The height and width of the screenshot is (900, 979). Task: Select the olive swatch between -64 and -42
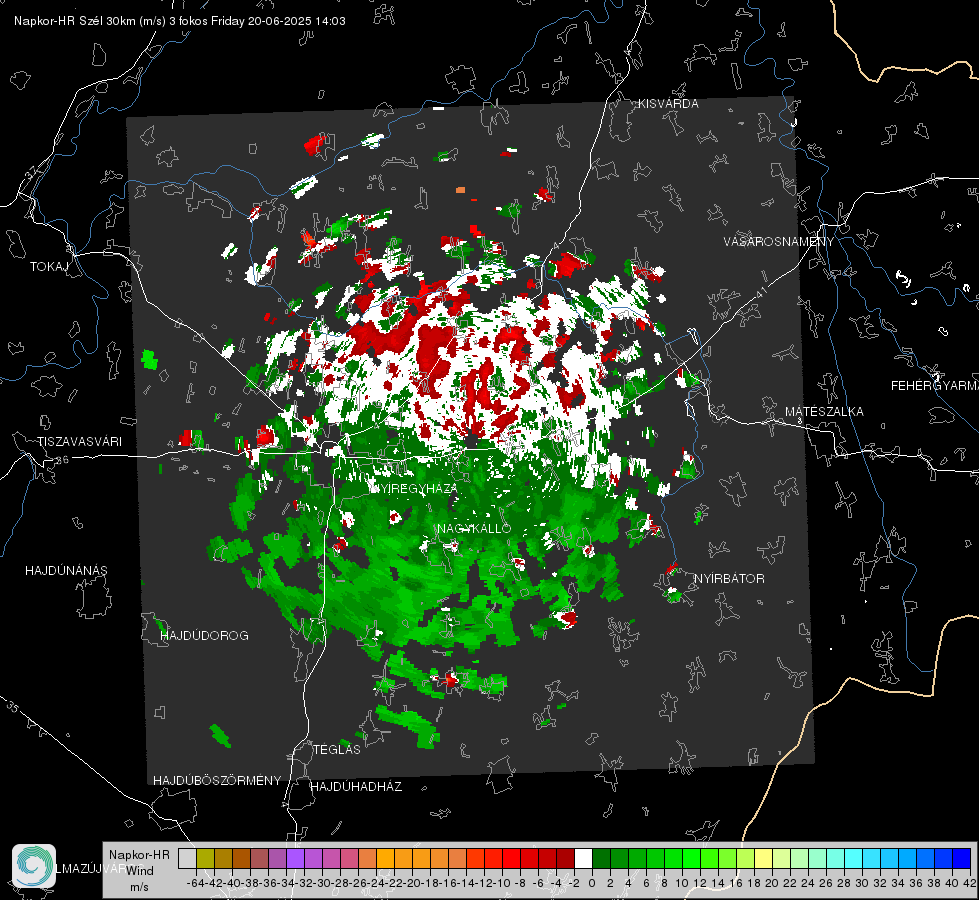pos(205,858)
